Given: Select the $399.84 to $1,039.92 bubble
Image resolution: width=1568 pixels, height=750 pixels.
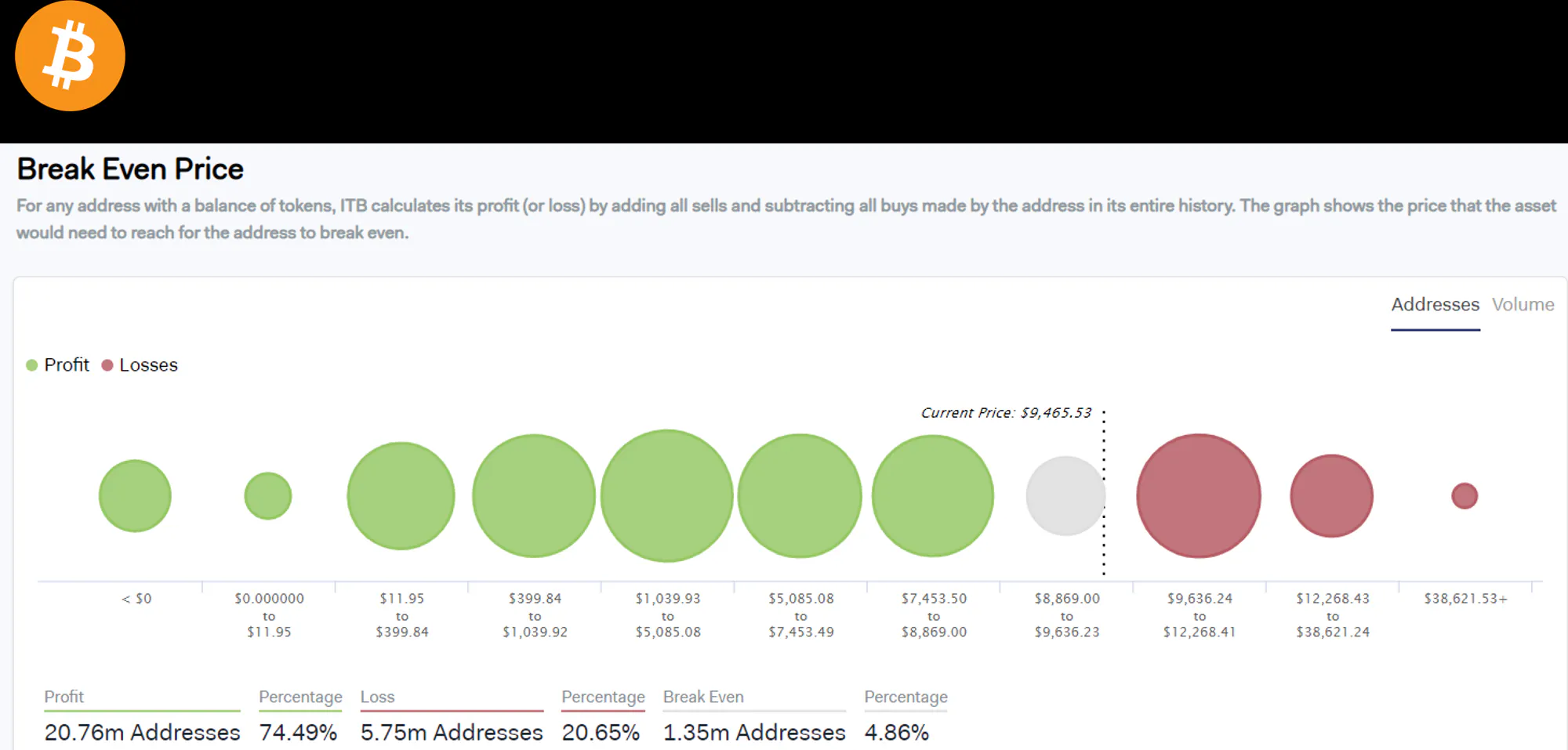Looking at the screenshot, I should [x=534, y=496].
